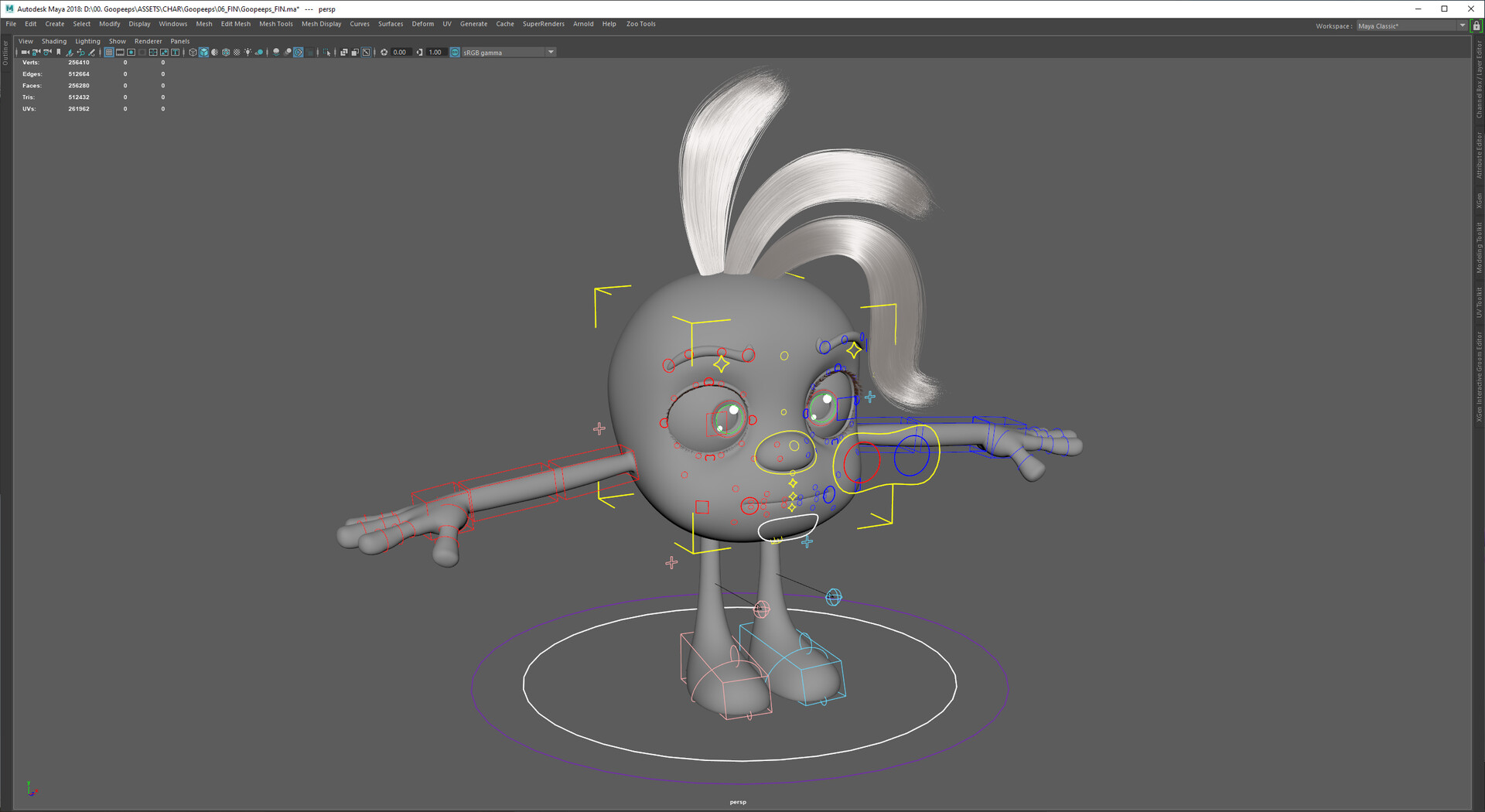Enable Wireframe on Shaded display
The width and height of the screenshot is (1485, 812).
[226, 52]
